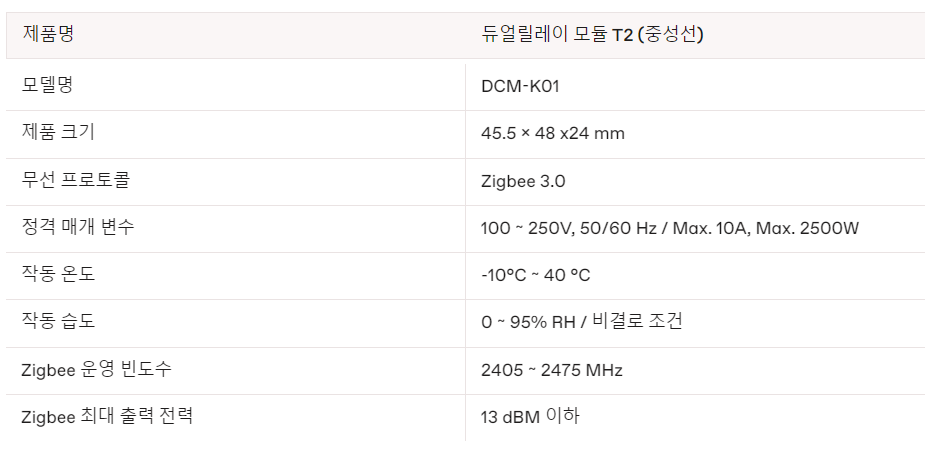Click the 비결로 조건 text

(x=637, y=321)
